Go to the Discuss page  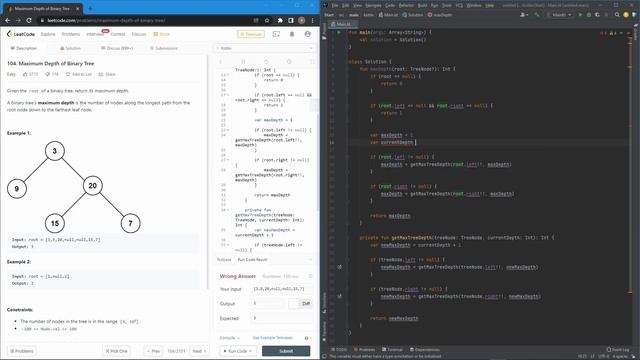point(139,34)
